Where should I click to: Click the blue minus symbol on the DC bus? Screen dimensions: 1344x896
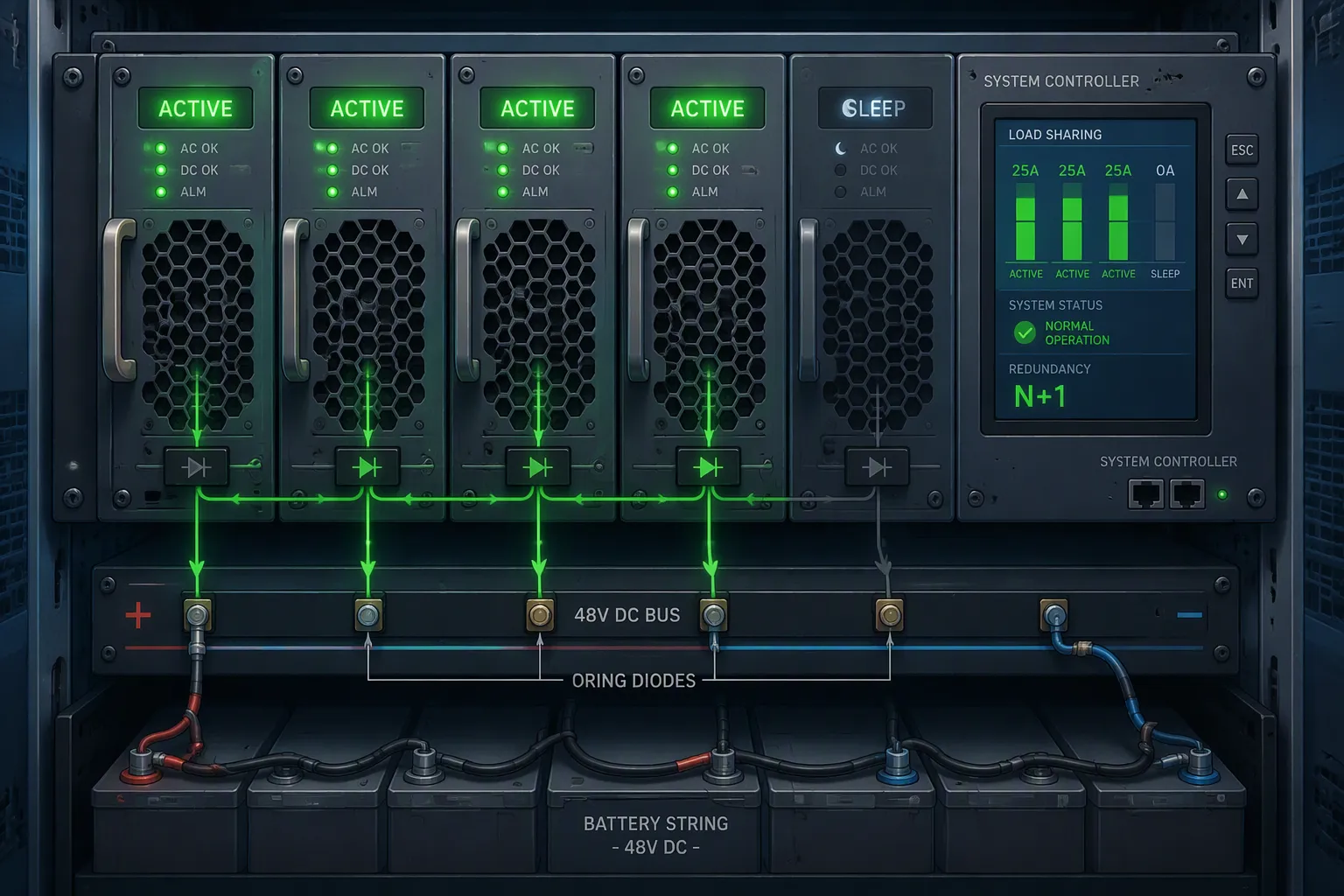point(1189,615)
